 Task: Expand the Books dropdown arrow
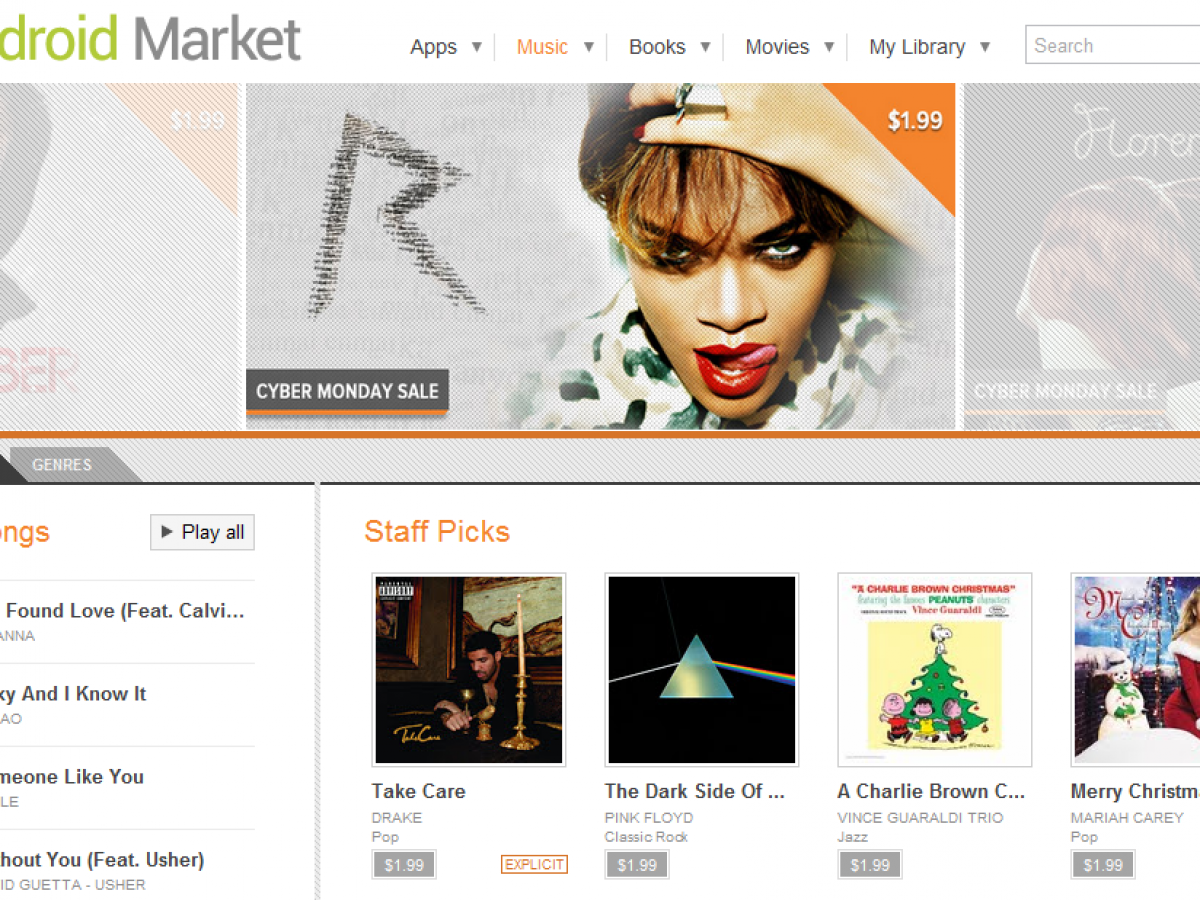tap(705, 47)
